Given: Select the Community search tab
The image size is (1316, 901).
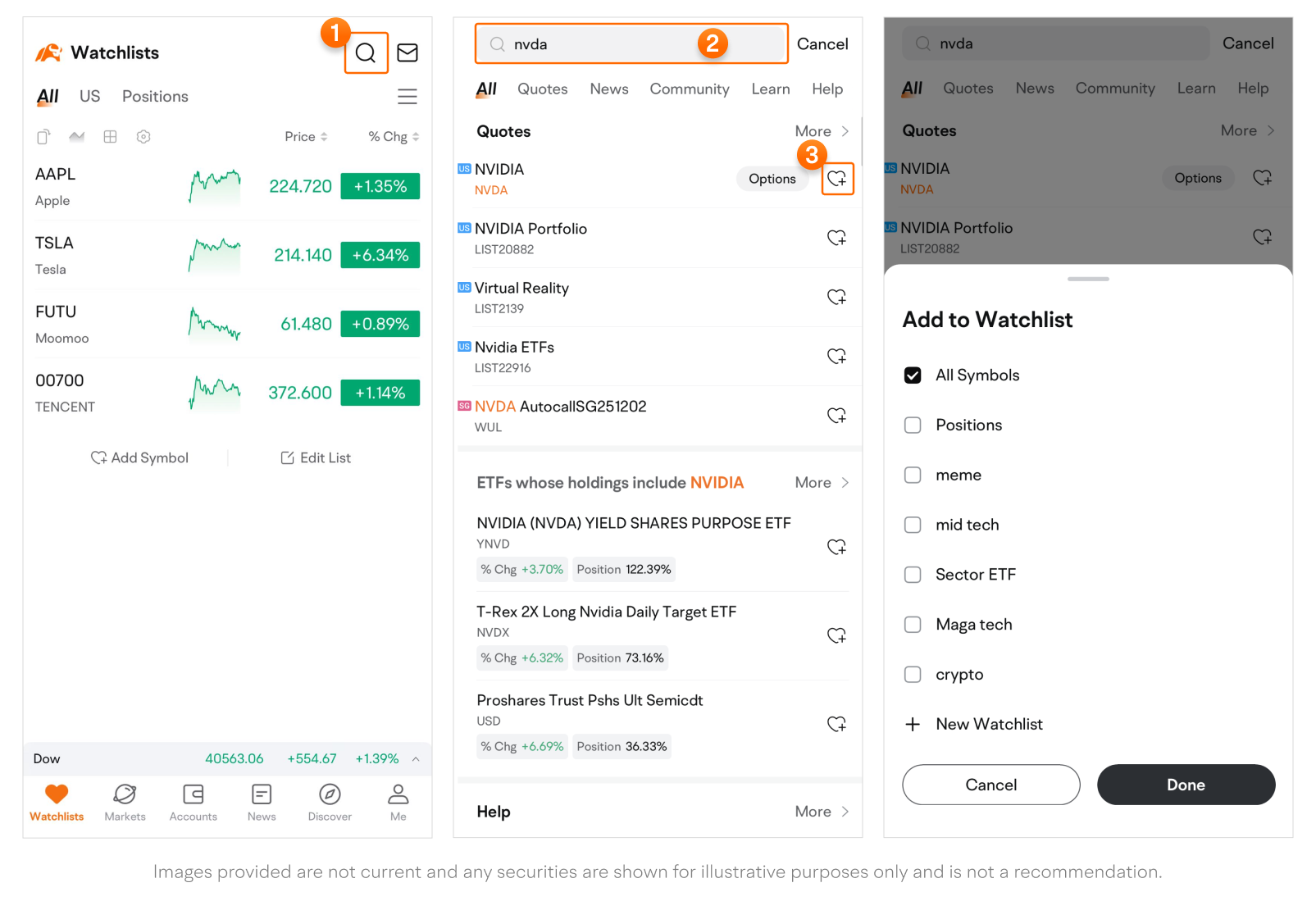Looking at the screenshot, I should [689, 89].
